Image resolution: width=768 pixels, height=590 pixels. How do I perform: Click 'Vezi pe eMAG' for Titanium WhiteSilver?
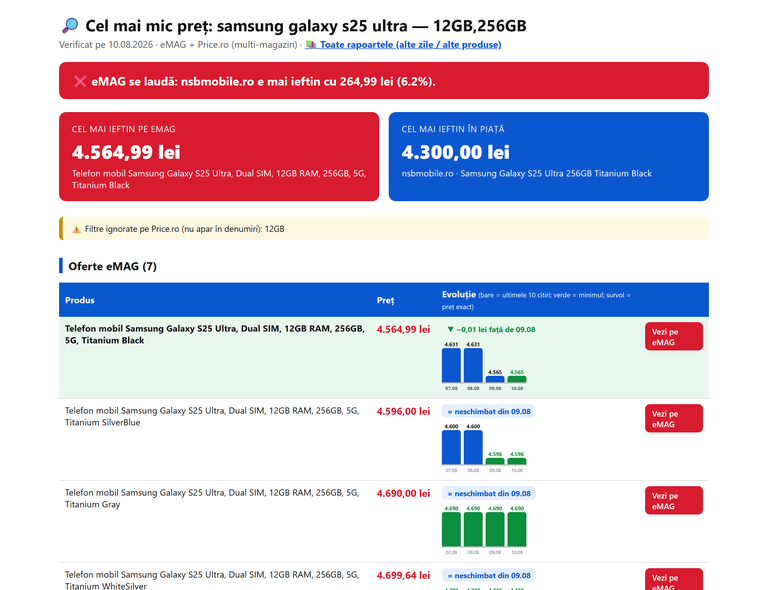point(673,579)
